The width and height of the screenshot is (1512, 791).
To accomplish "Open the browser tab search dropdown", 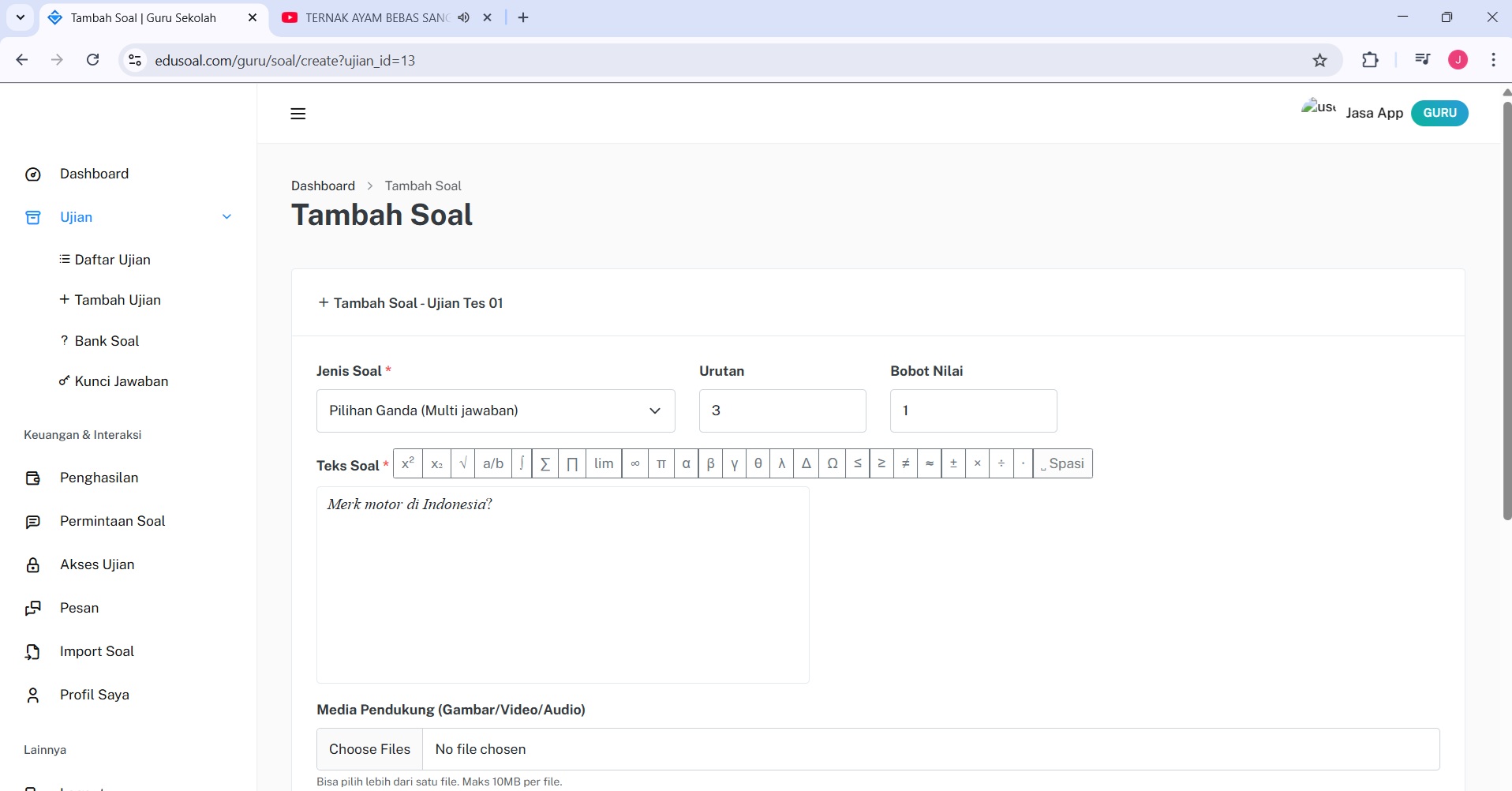I will click(21, 17).
